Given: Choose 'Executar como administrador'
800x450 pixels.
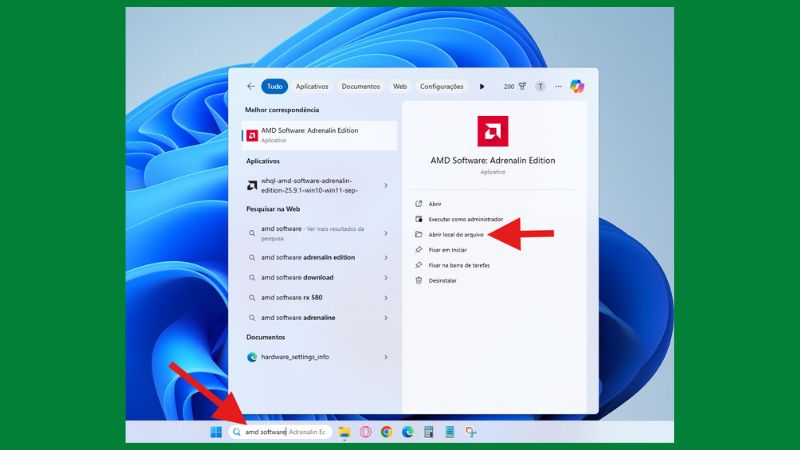Looking at the screenshot, I should pyautogui.click(x=465, y=219).
